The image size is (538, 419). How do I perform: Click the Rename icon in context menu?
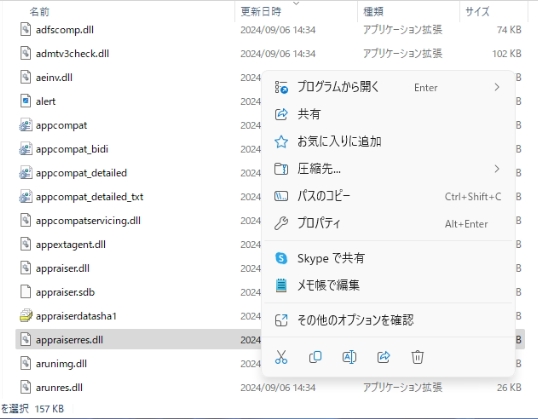349,357
